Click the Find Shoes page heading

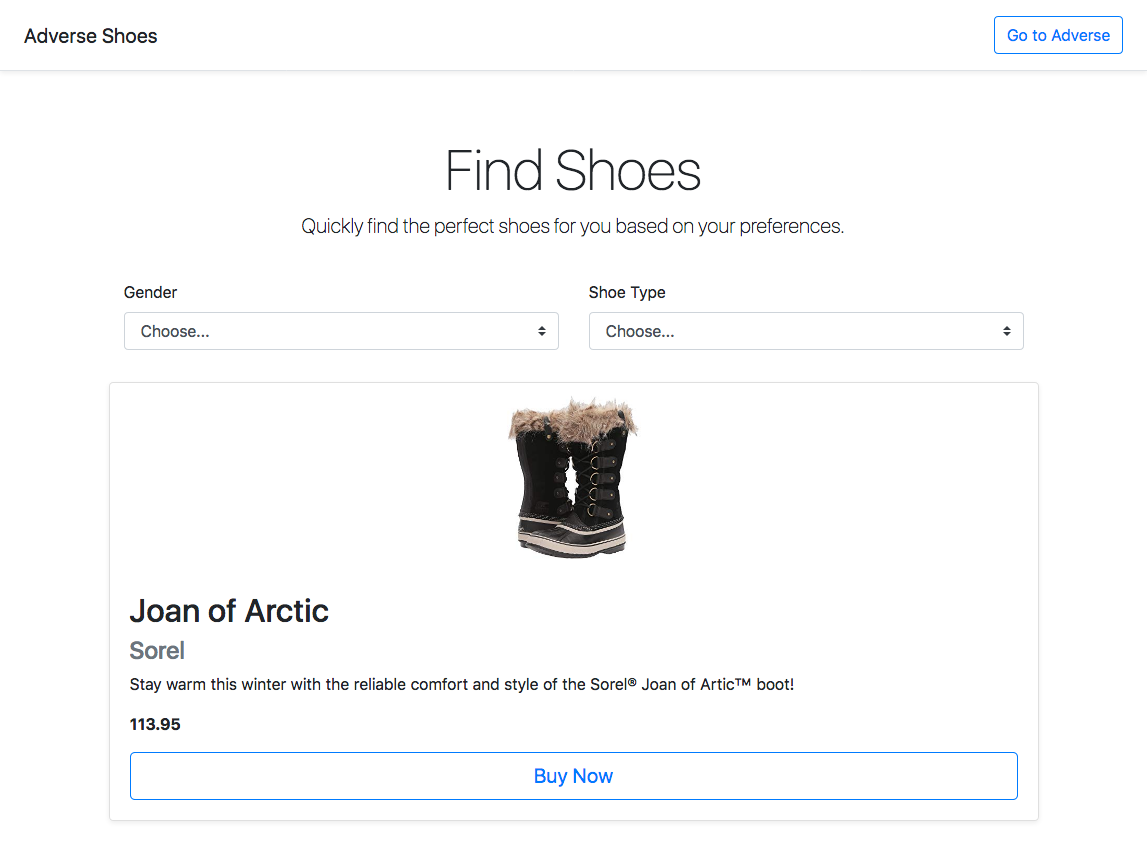pyautogui.click(x=574, y=170)
